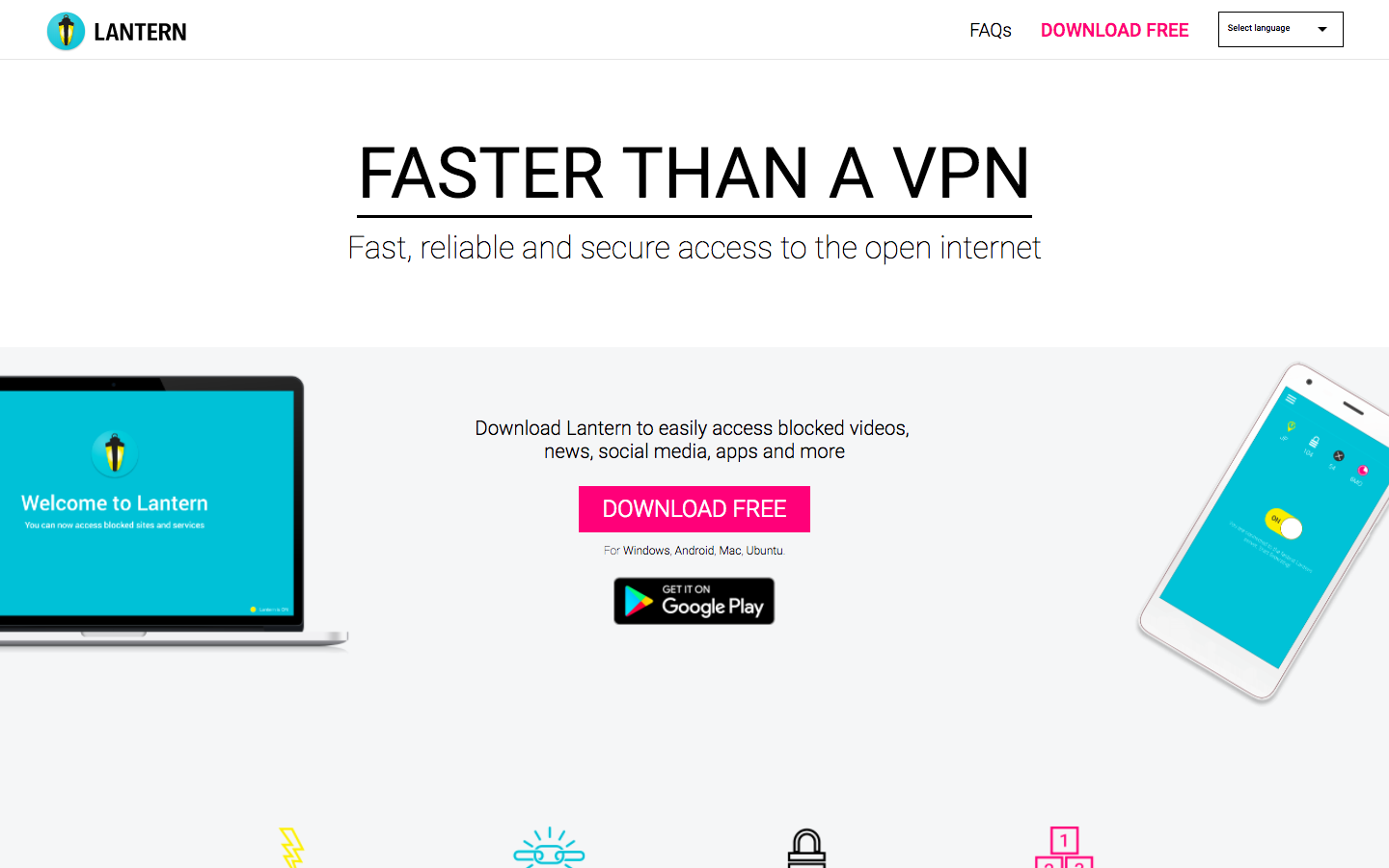Click the Windows, Android, Mac, Ubuntu text

[704, 551]
